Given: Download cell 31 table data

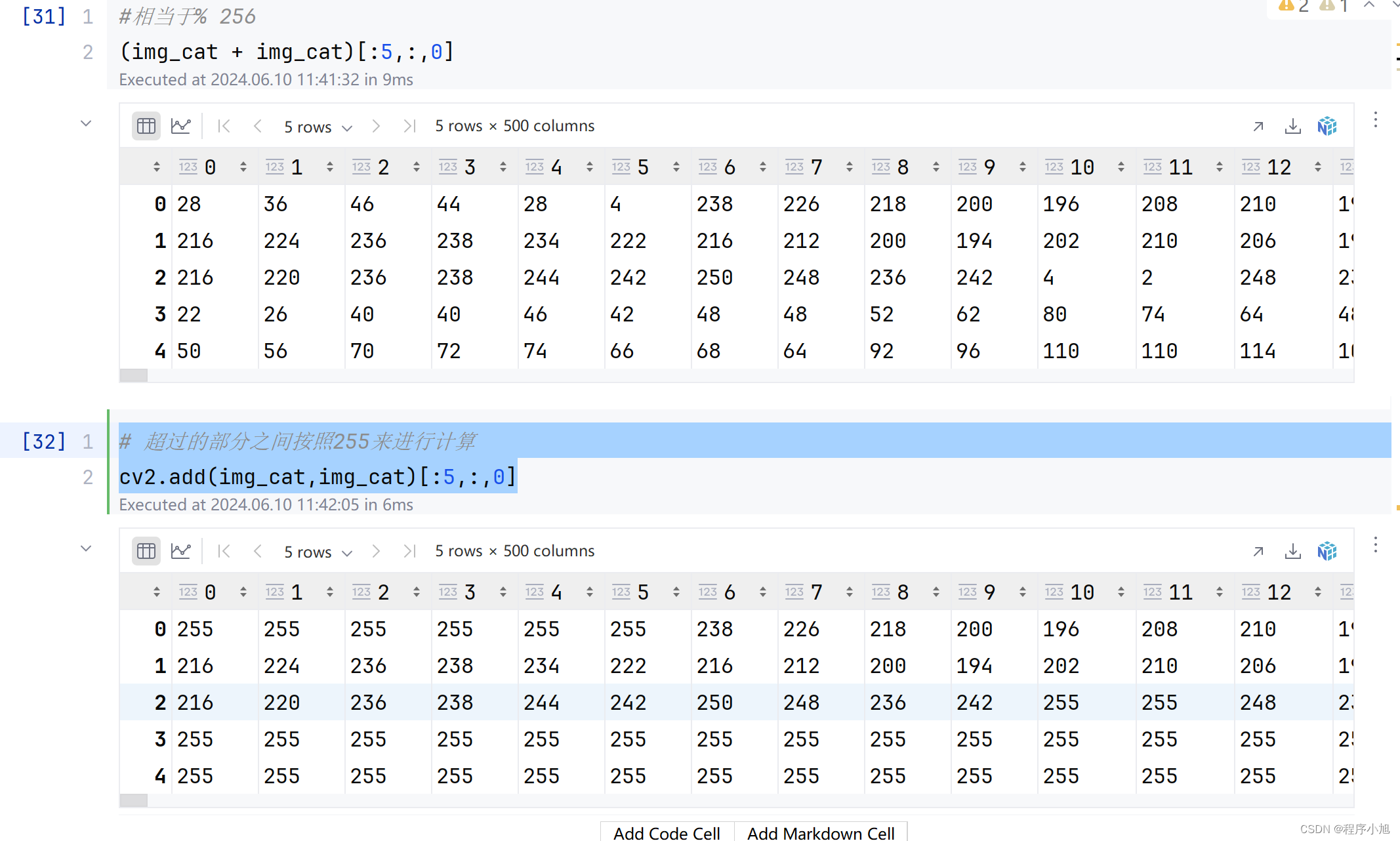Looking at the screenshot, I should click(1292, 126).
